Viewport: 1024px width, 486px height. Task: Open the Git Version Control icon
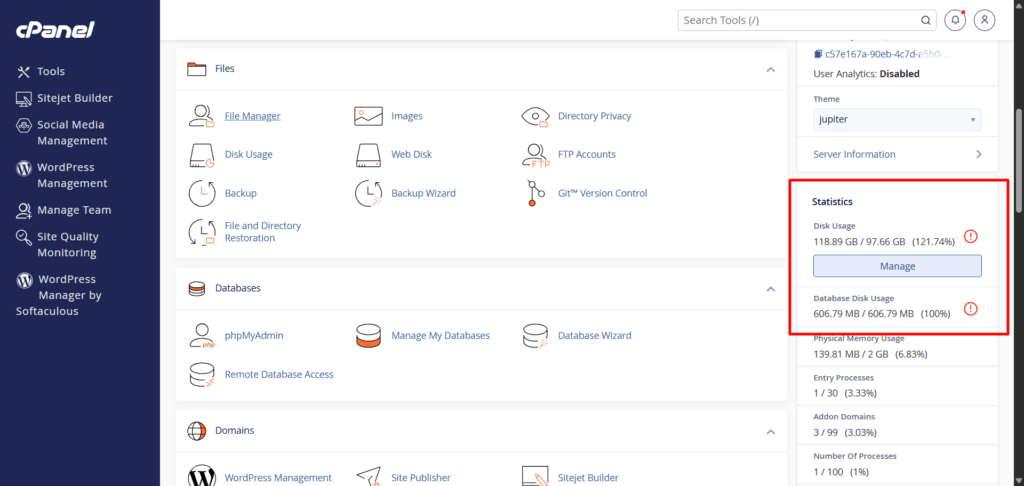[x=536, y=193]
